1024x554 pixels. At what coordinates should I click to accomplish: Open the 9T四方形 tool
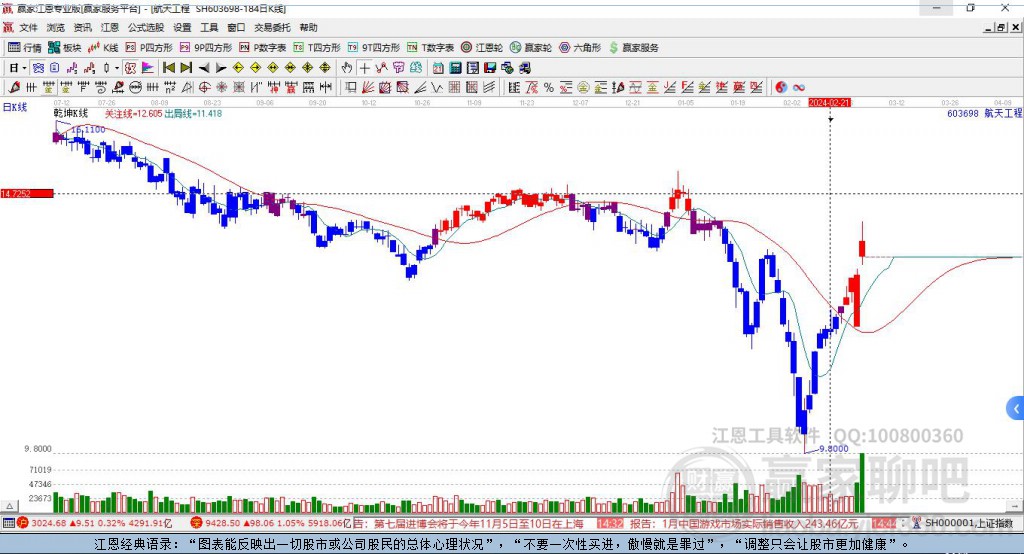coord(374,48)
